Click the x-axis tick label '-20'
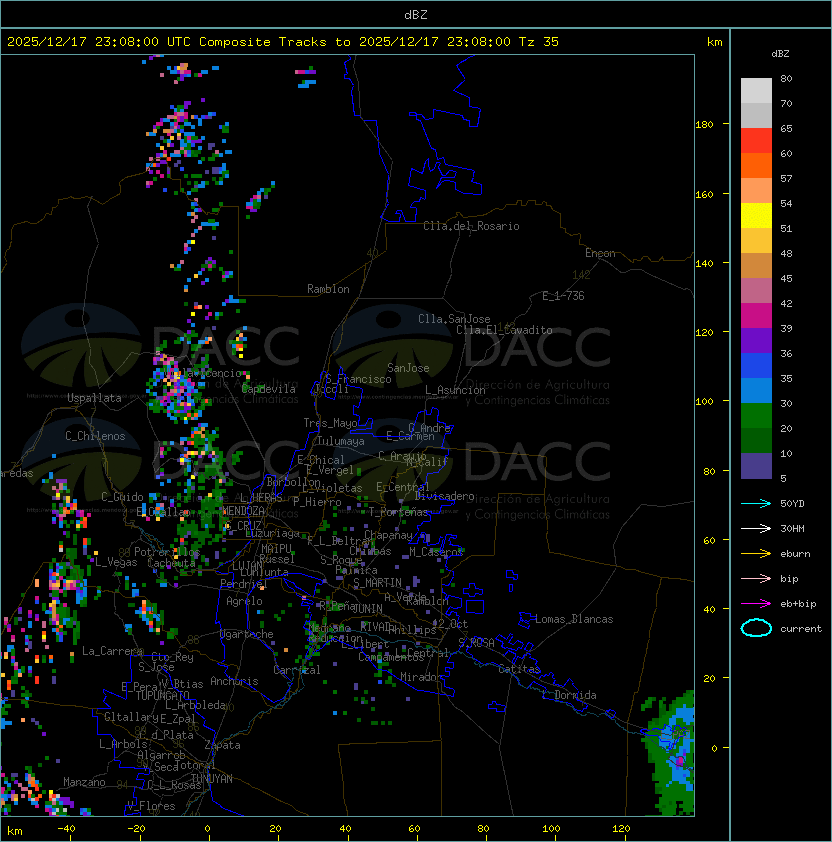Viewport: 832px width, 842px height. [x=136, y=829]
